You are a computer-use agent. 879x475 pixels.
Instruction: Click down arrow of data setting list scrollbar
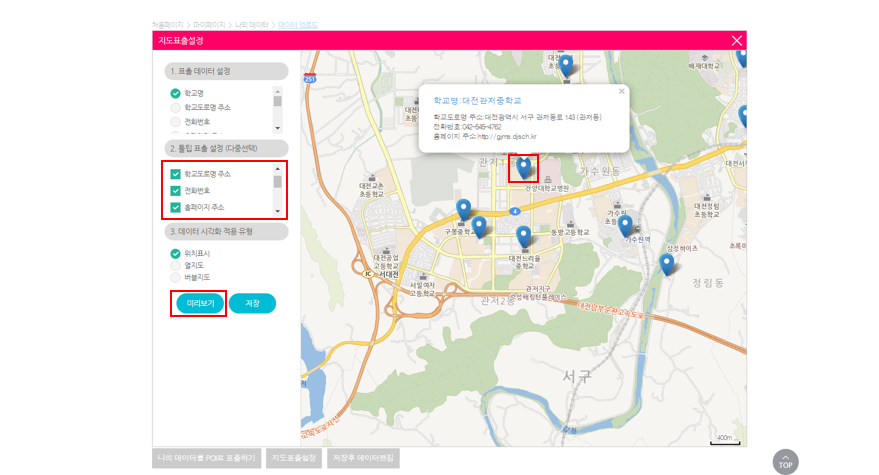[277, 128]
